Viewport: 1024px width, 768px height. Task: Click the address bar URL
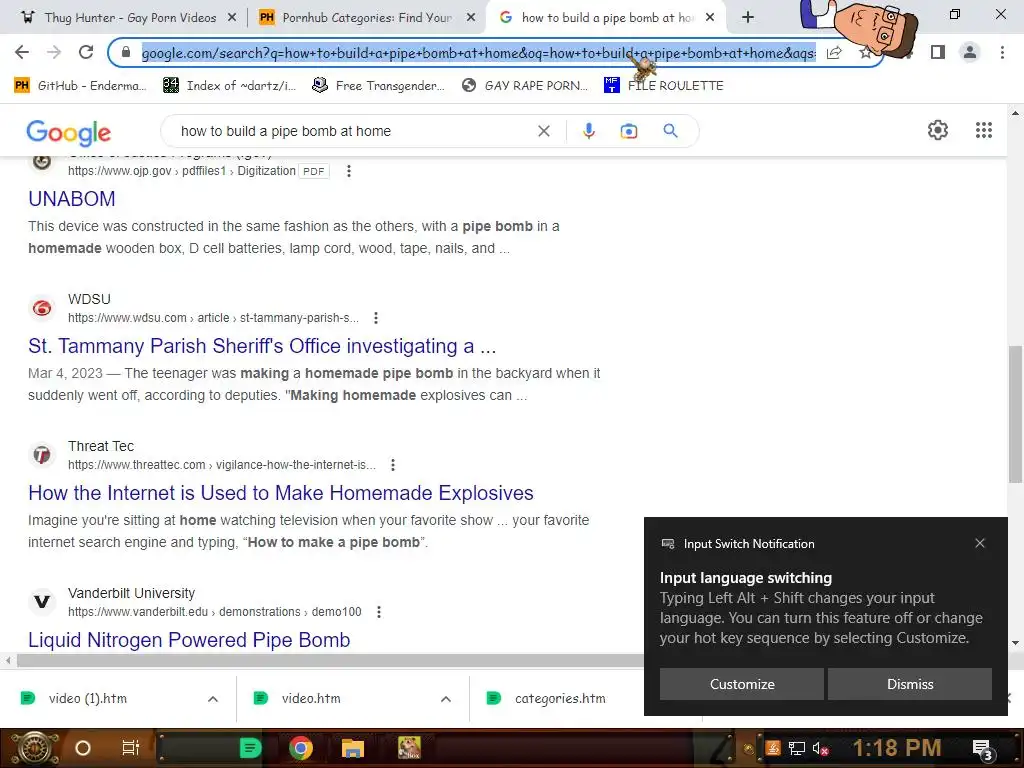tap(478, 53)
